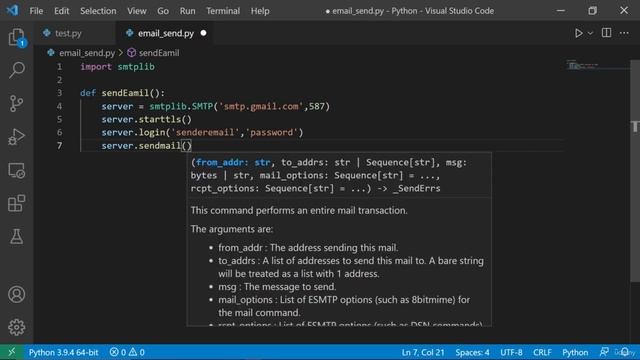Restore down the VS Code window
This screenshot has width=640, height=360.
pos(592,11)
